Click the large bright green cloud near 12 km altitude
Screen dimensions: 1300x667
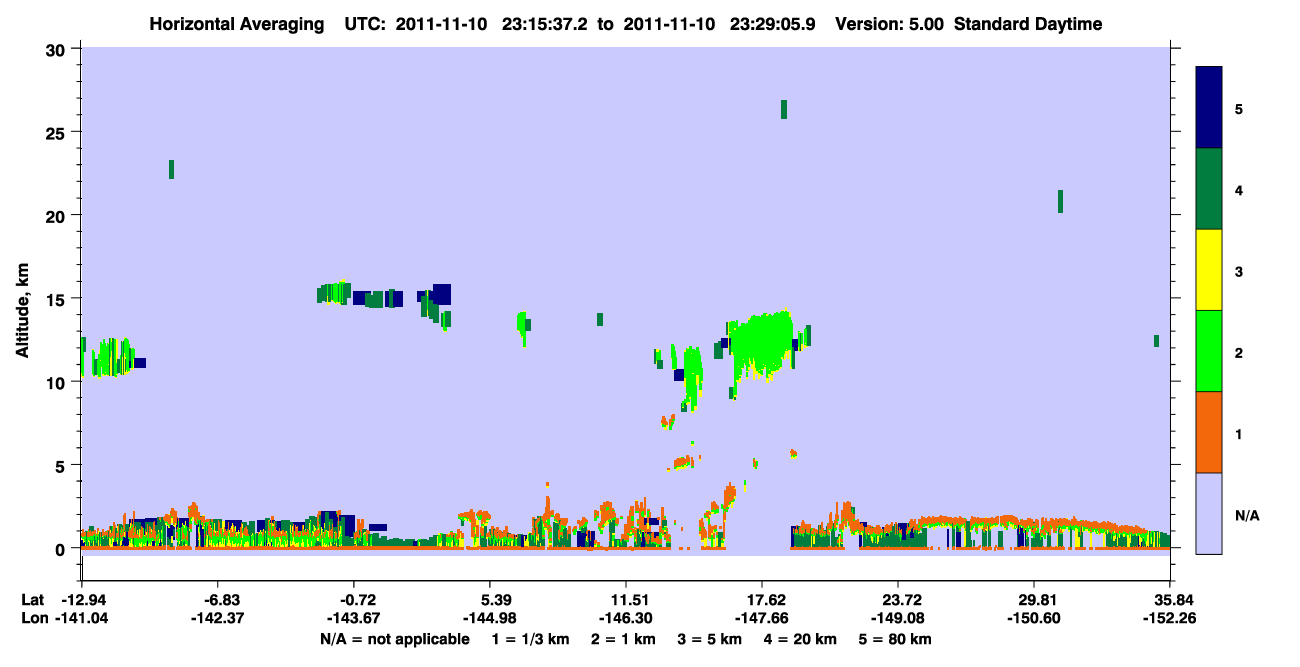pos(764,344)
